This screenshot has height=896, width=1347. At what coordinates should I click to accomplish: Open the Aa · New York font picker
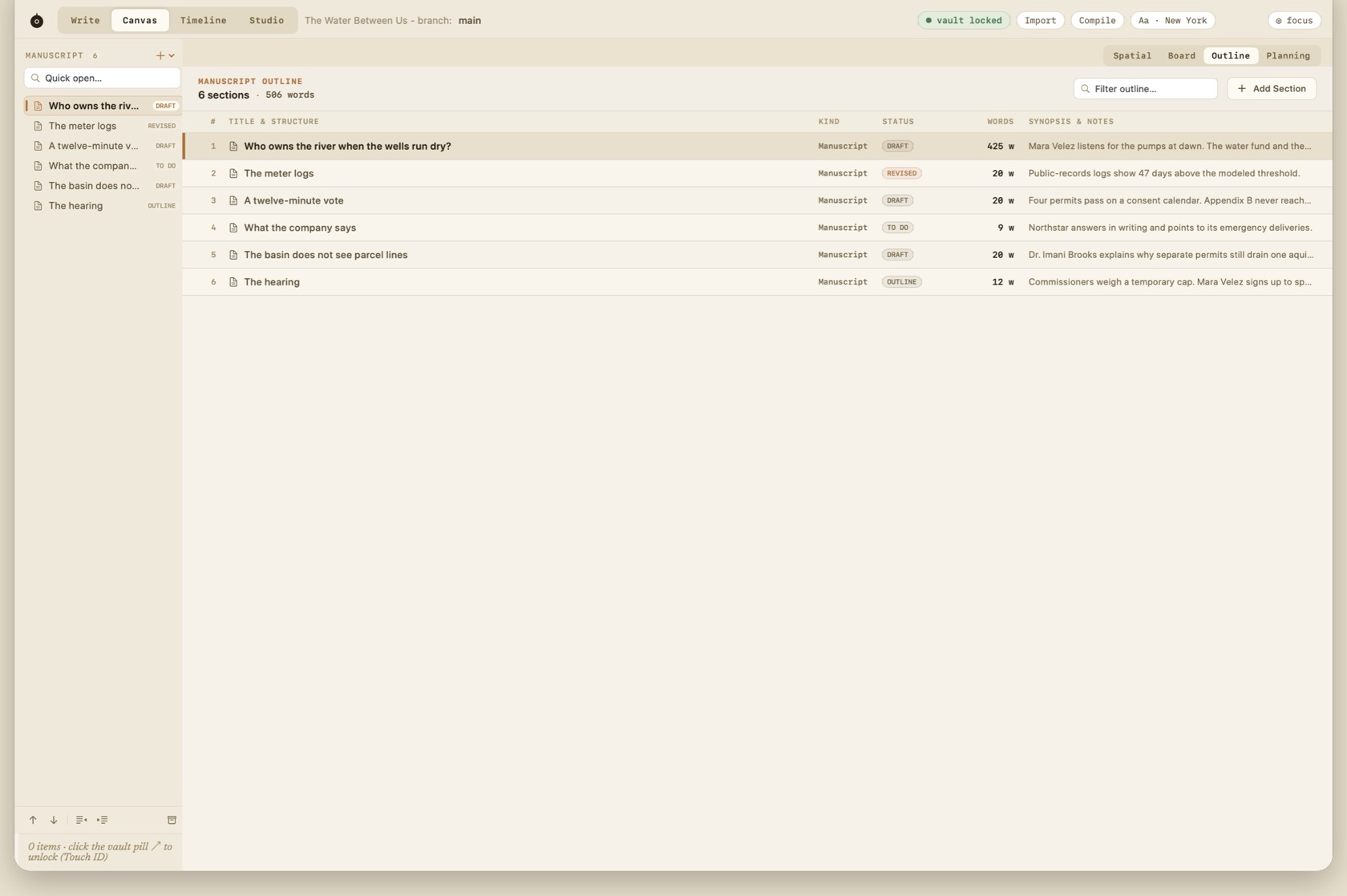tap(1172, 20)
